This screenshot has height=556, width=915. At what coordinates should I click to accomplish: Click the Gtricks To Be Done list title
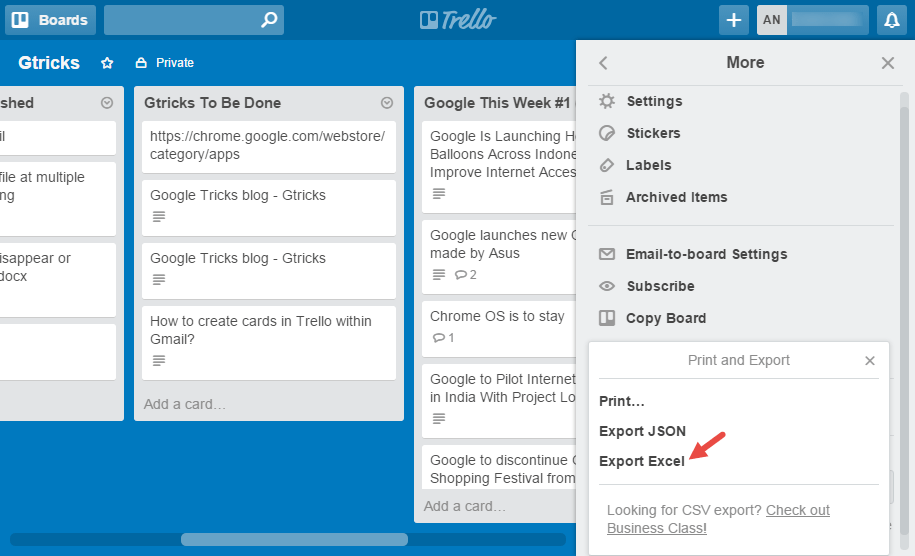(212, 103)
